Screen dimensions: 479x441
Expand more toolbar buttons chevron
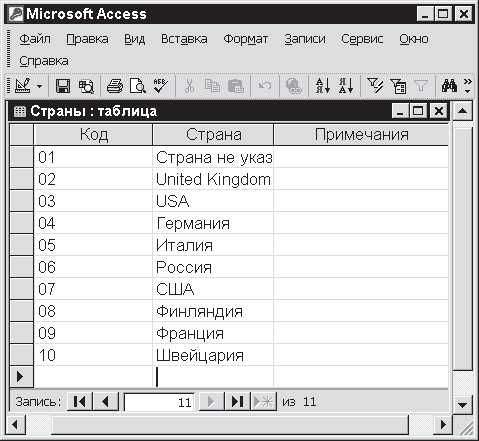click(468, 86)
